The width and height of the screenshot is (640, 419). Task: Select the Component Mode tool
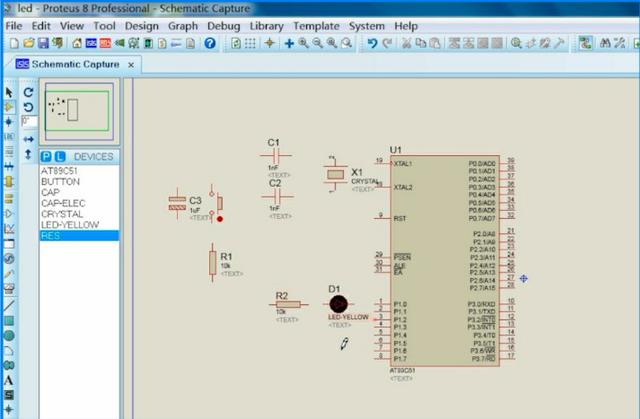(9, 107)
